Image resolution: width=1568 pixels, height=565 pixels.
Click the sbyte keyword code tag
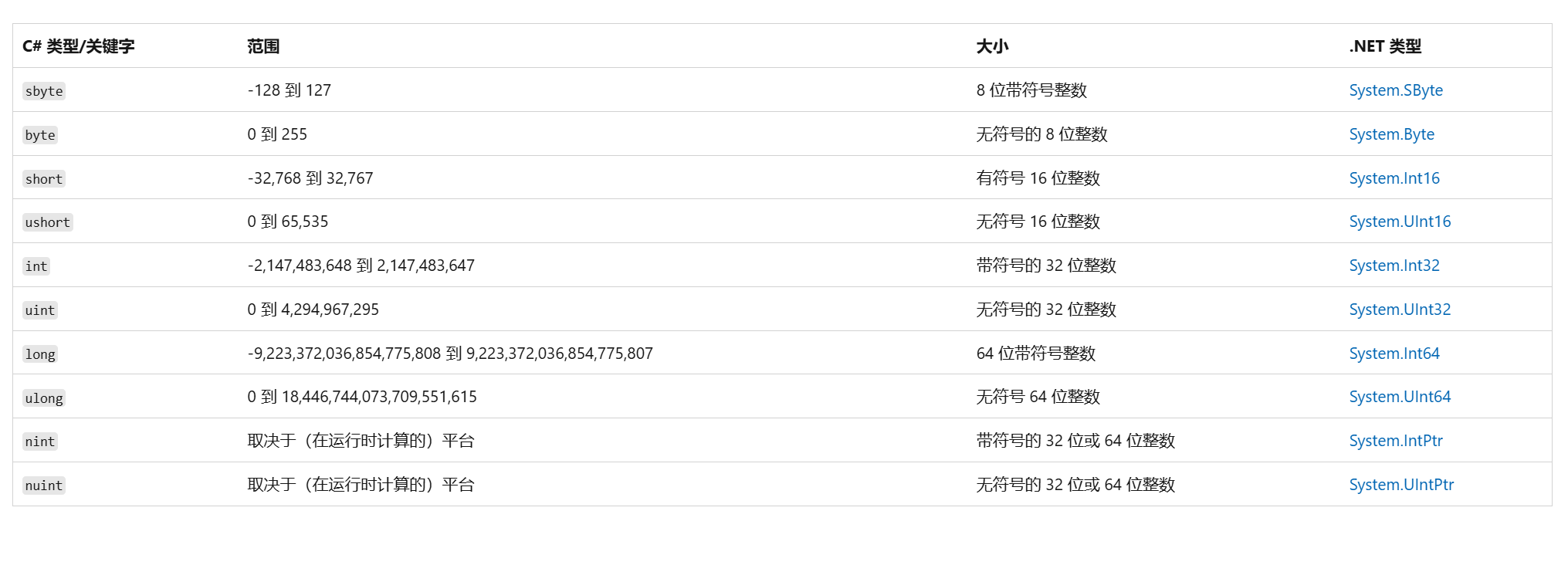(44, 91)
